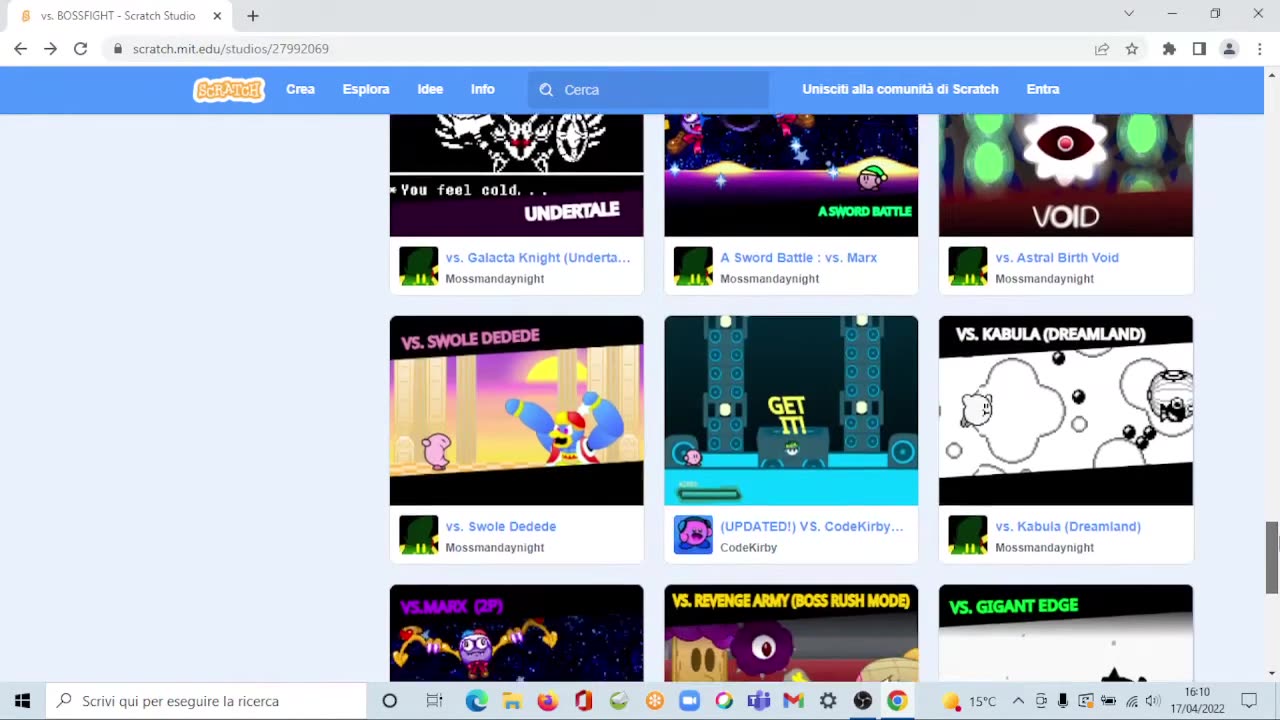
Task: Open the Chrome extensions puzzle icon
Action: tap(1169, 48)
